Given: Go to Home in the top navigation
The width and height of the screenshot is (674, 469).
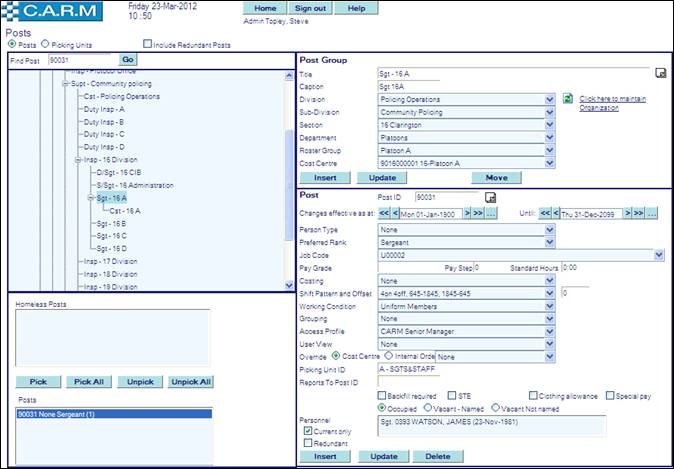Looking at the screenshot, I should (x=266, y=7).
